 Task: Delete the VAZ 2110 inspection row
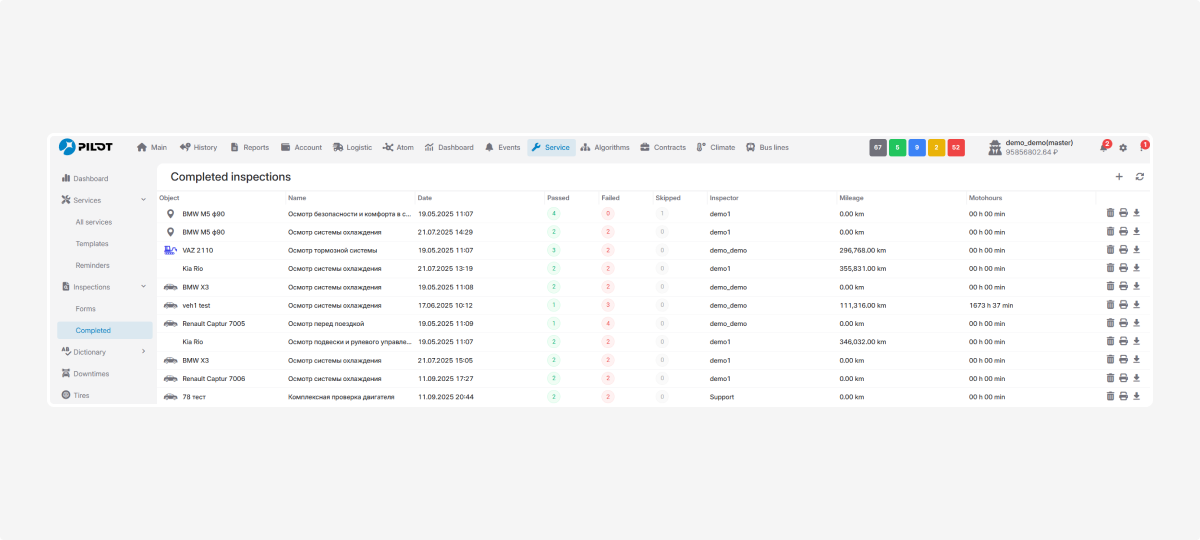[x=1110, y=249]
